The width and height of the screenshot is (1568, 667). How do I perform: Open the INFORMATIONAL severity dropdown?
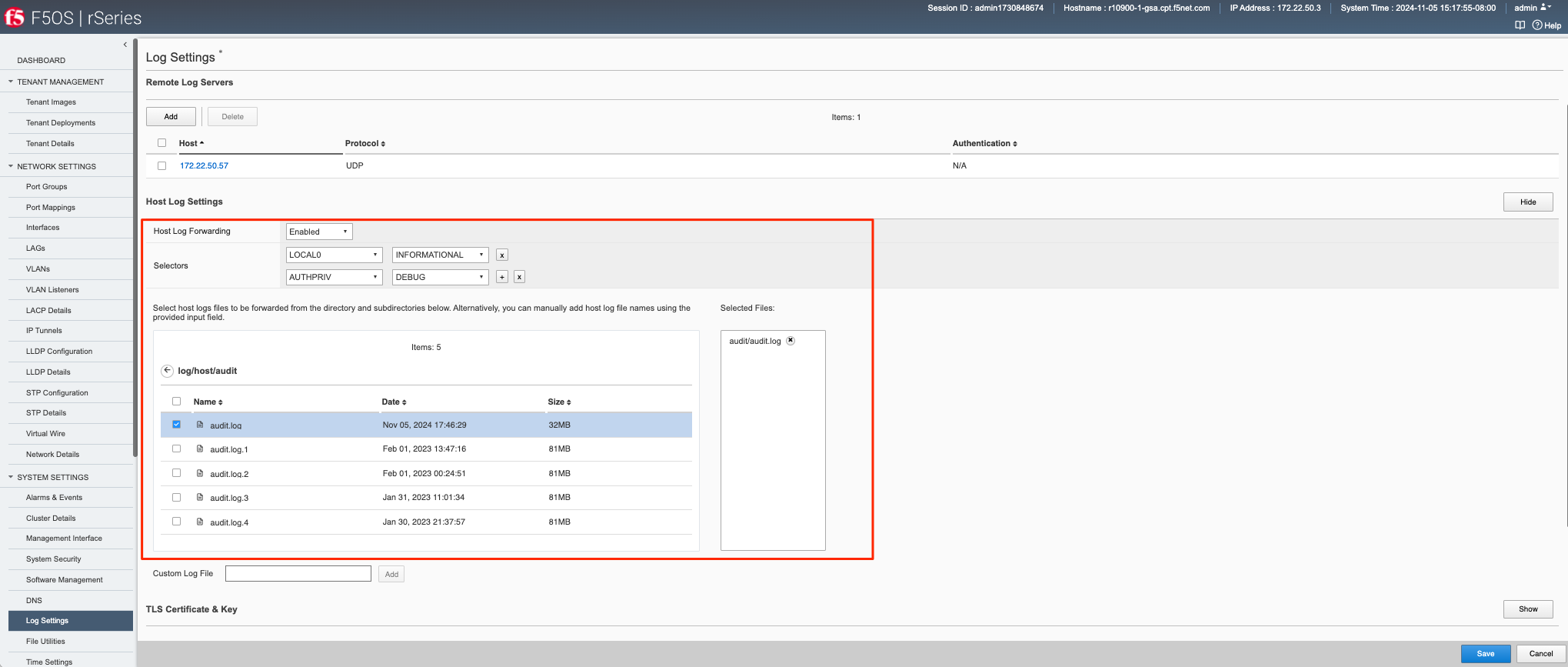[441, 255]
